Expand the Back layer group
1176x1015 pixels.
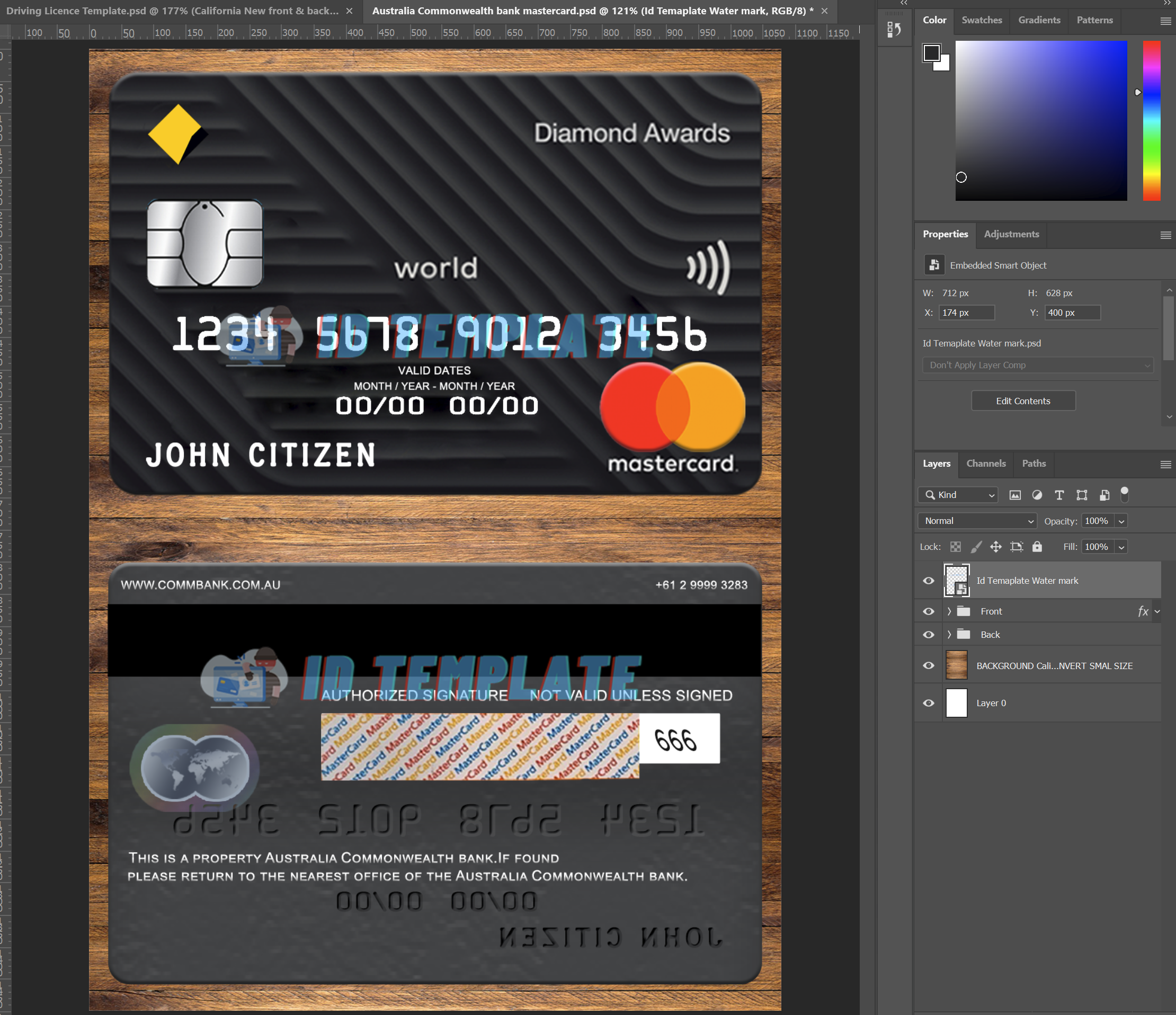point(949,635)
